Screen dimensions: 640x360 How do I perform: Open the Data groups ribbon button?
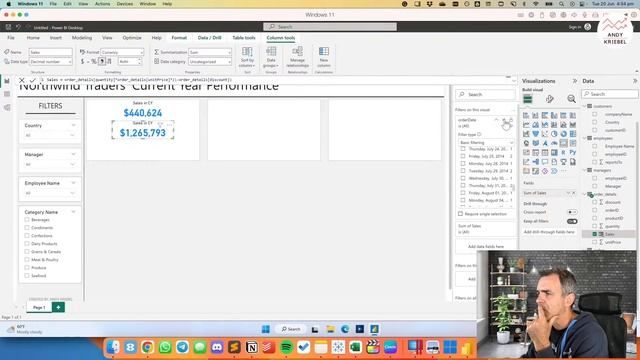(x=271, y=57)
